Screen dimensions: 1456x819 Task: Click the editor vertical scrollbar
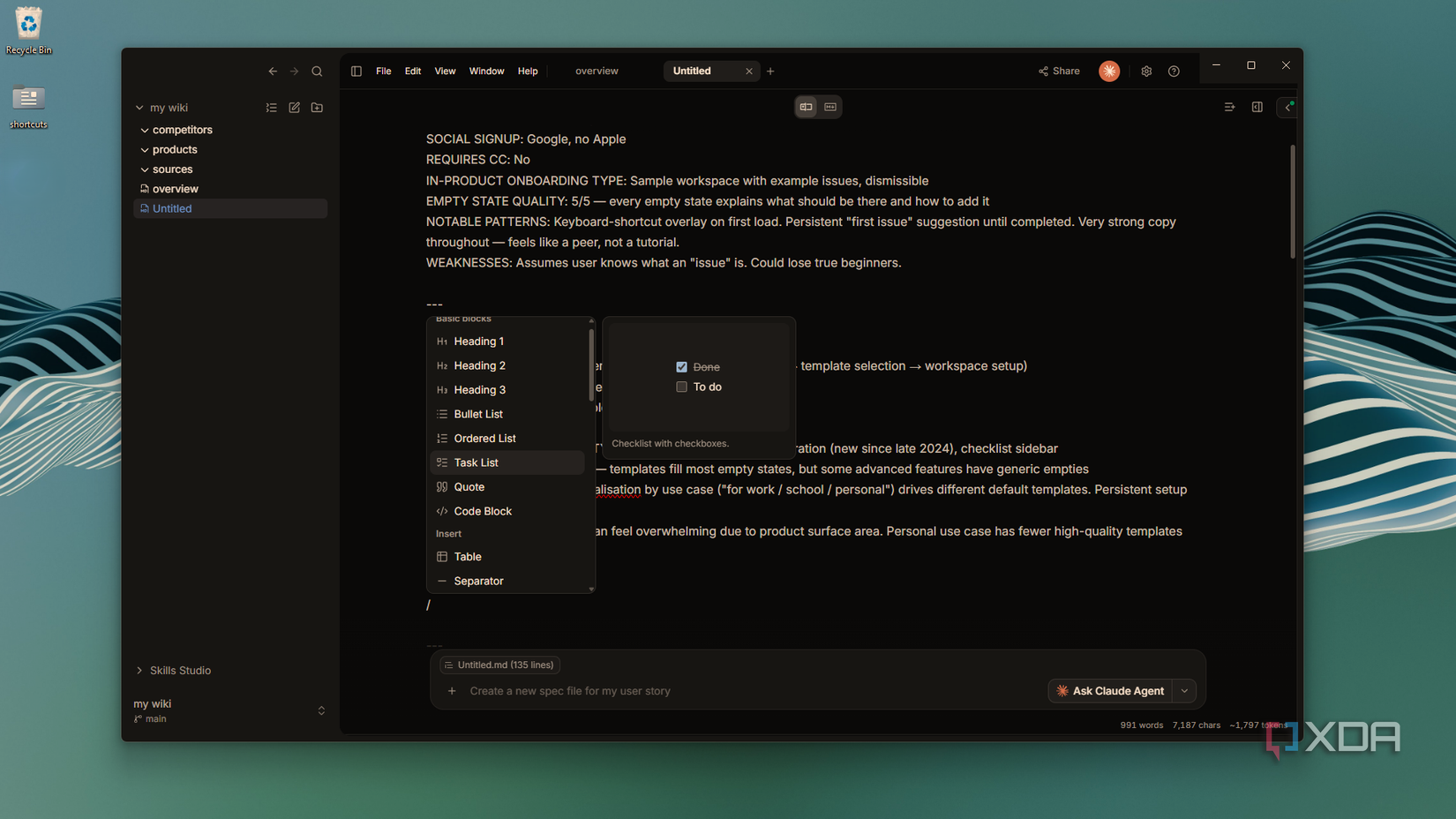pyautogui.click(x=1293, y=201)
